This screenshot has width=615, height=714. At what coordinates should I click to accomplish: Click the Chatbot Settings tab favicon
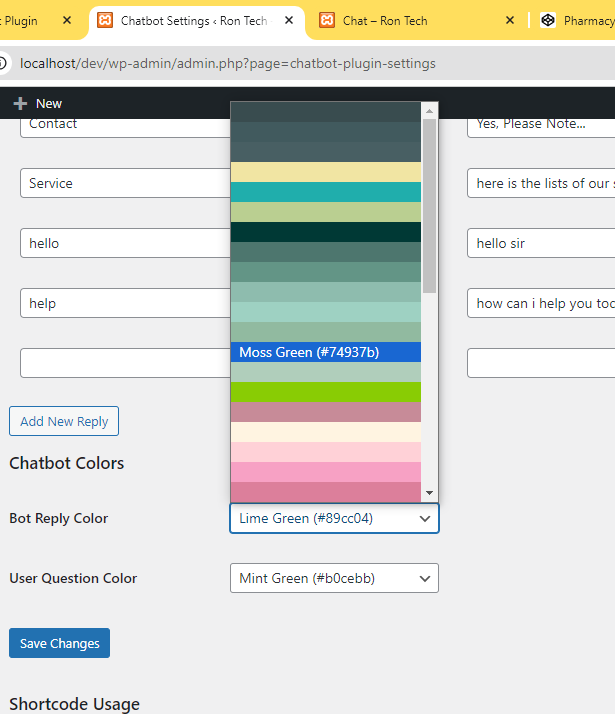click(105, 20)
